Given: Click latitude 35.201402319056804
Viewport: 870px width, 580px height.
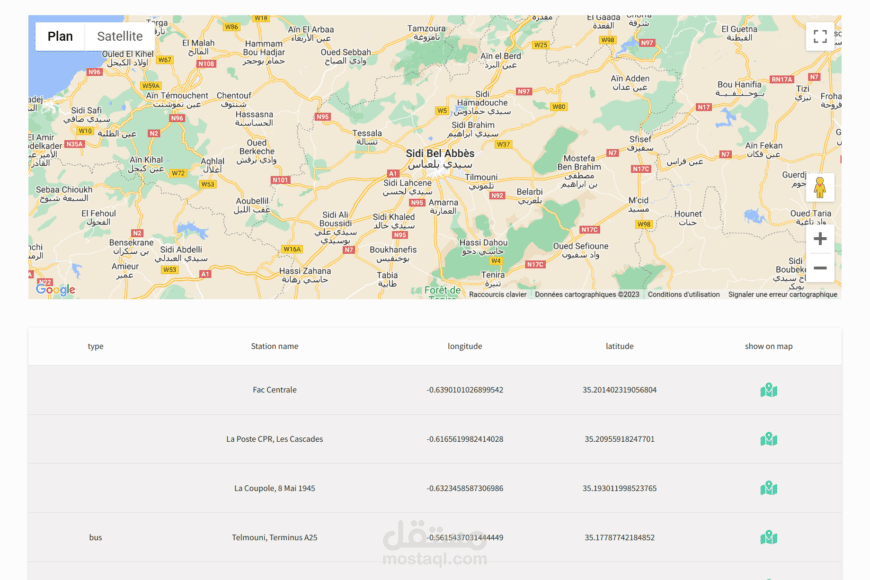Looking at the screenshot, I should [x=619, y=390].
